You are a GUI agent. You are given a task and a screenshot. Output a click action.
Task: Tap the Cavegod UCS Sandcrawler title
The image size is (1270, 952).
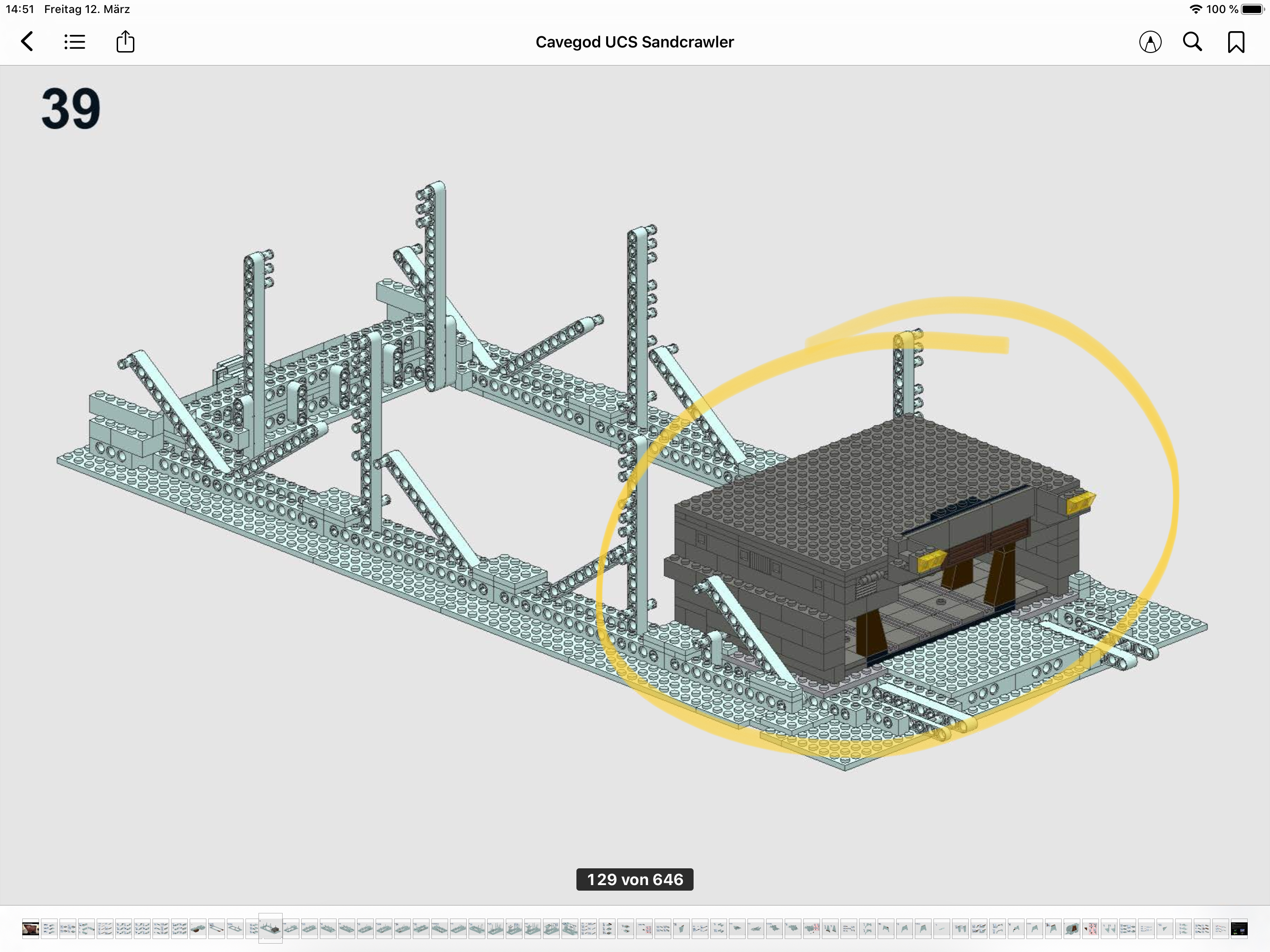(635, 42)
